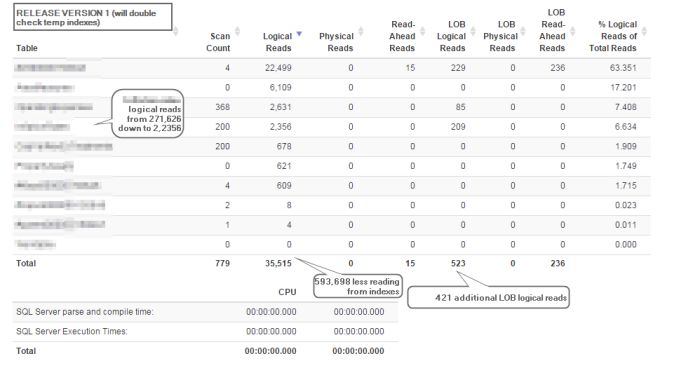
Task: Select the 1.749 percentage cell
Action: coord(625,166)
